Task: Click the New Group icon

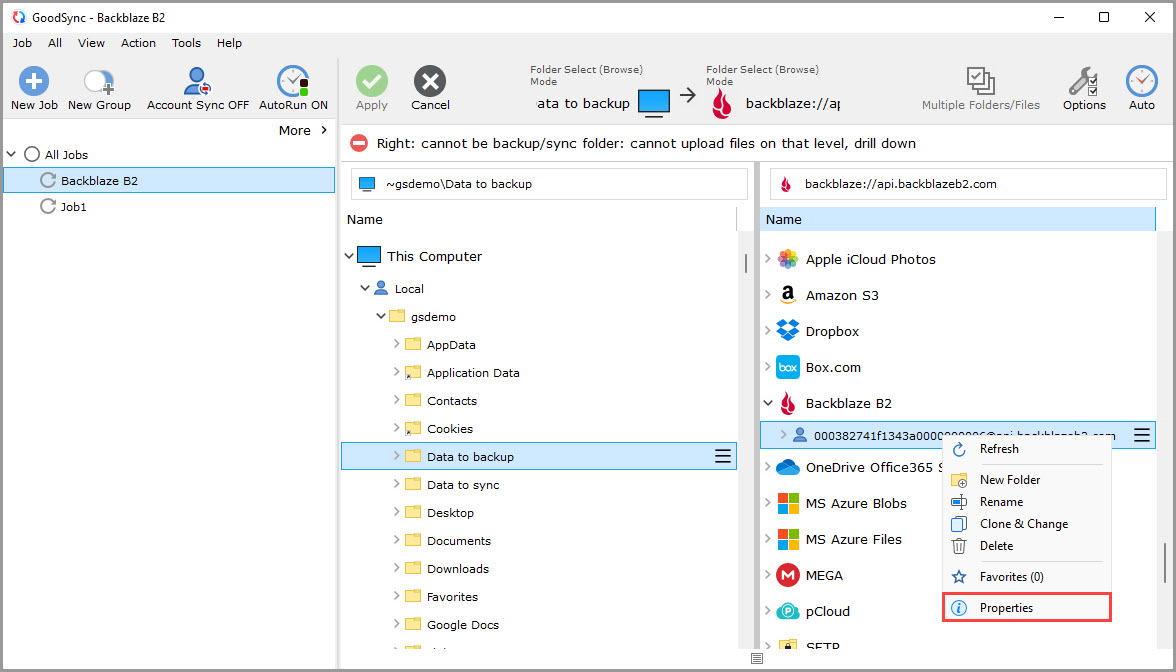Action: (x=98, y=81)
